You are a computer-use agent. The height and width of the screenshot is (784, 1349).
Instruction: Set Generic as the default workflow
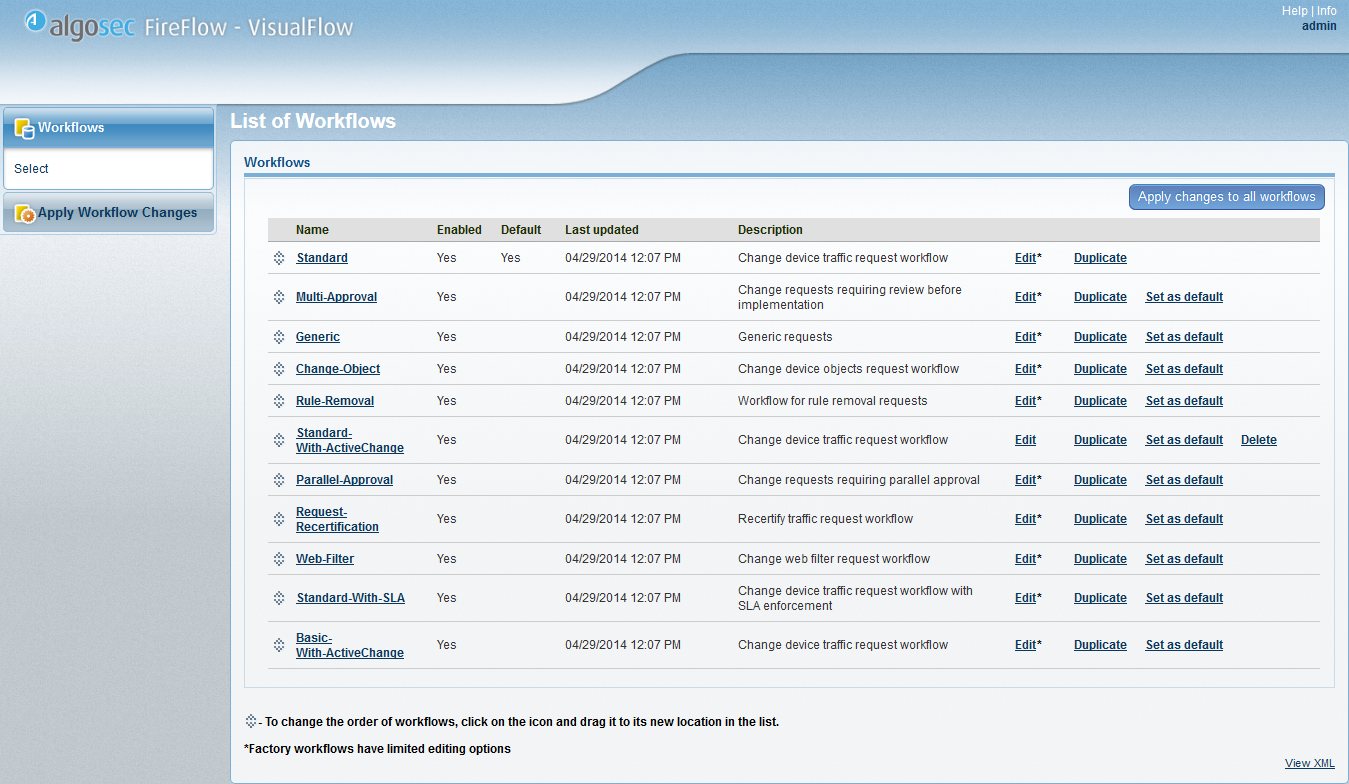(1183, 336)
